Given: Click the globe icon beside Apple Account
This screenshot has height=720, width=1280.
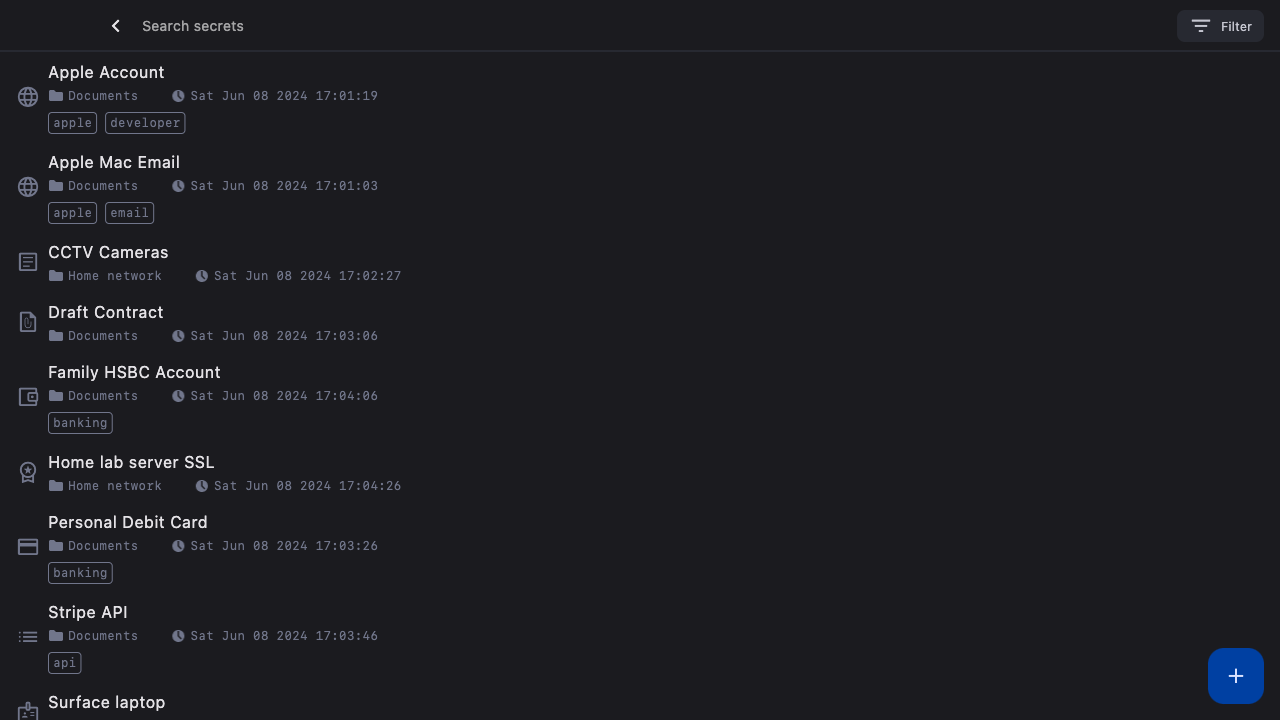Looking at the screenshot, I should [28, 97].
